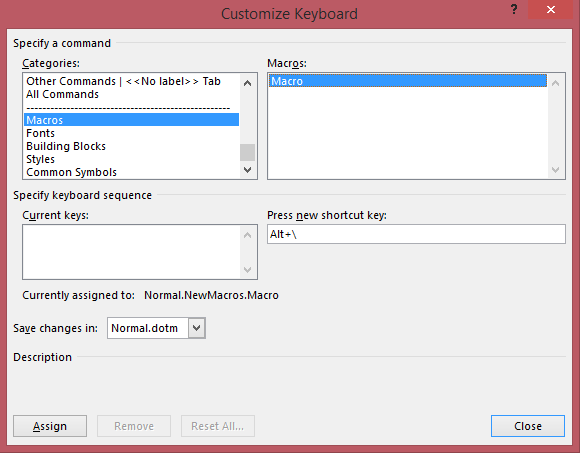The image size is (580, 453).
Task: Select Fonts in the Categories list
Action: click(131, 133)
